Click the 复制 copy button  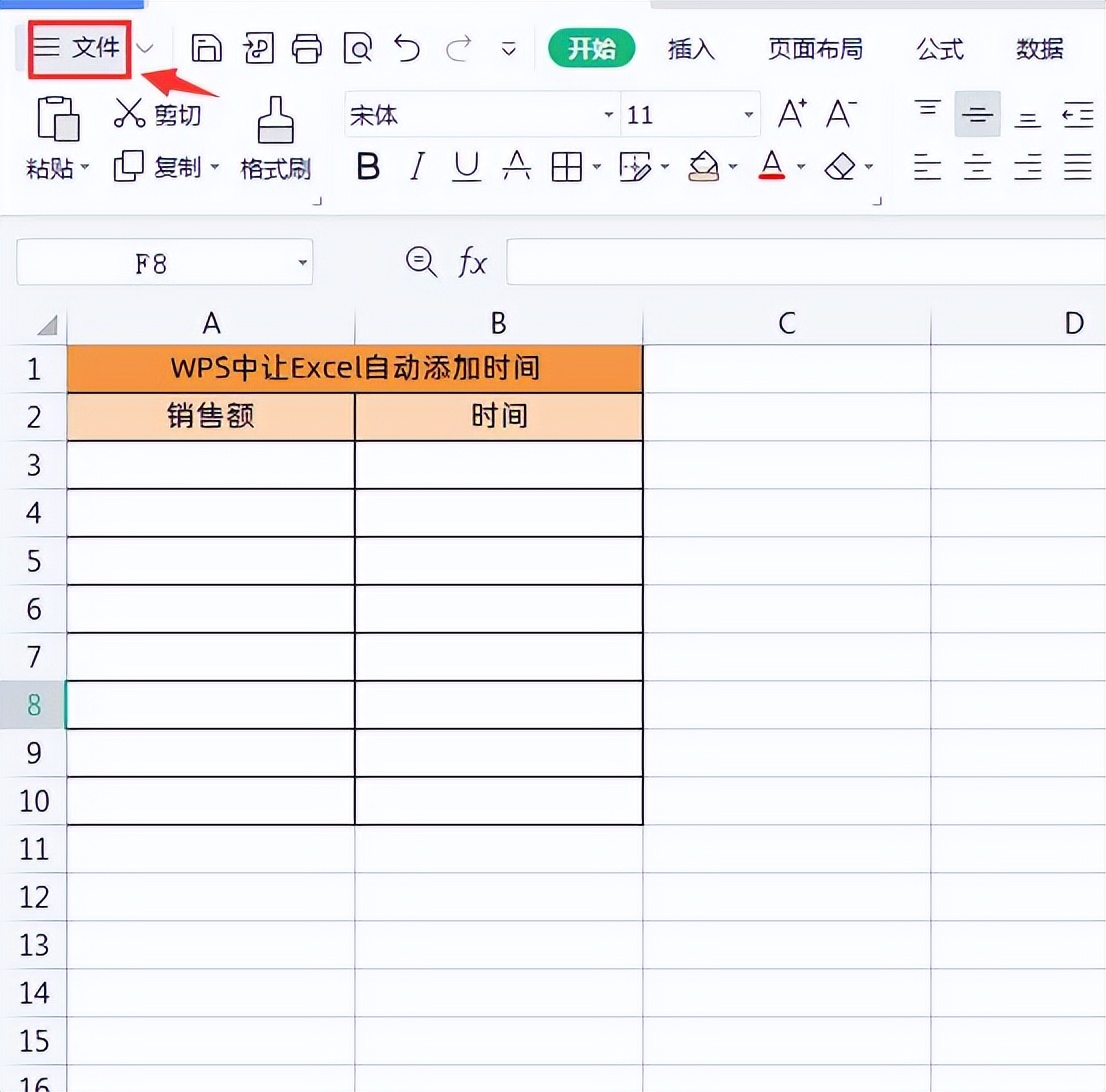tap(158, 166)
